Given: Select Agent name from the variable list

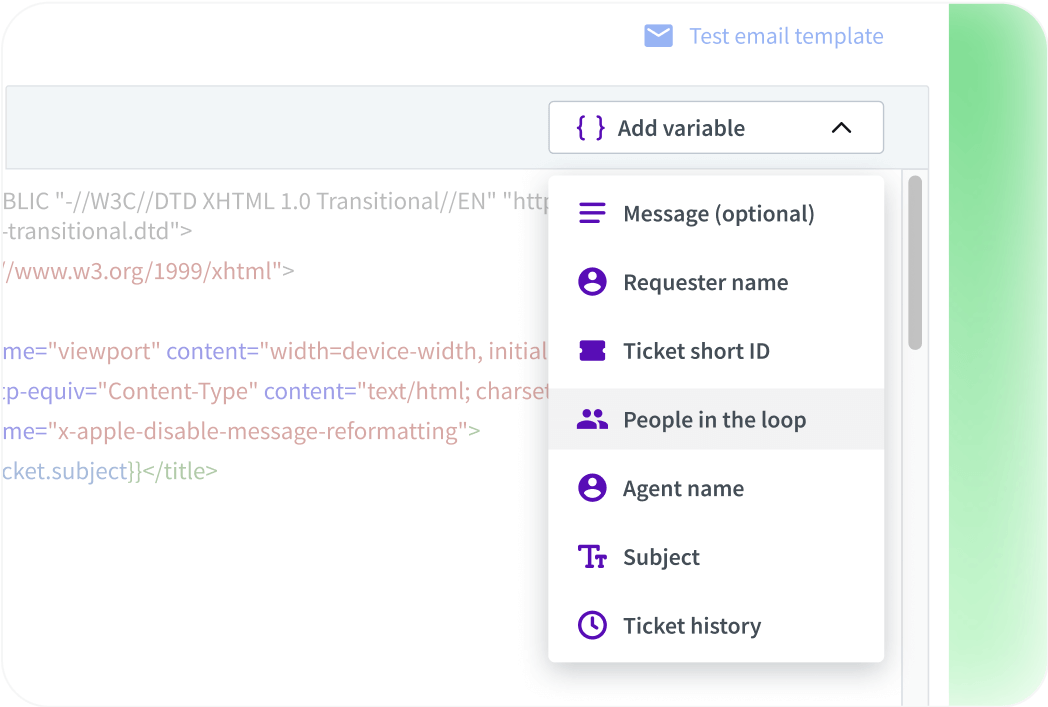Looking at the screenshot, I should pyautogui.click(x=683, y=488).
